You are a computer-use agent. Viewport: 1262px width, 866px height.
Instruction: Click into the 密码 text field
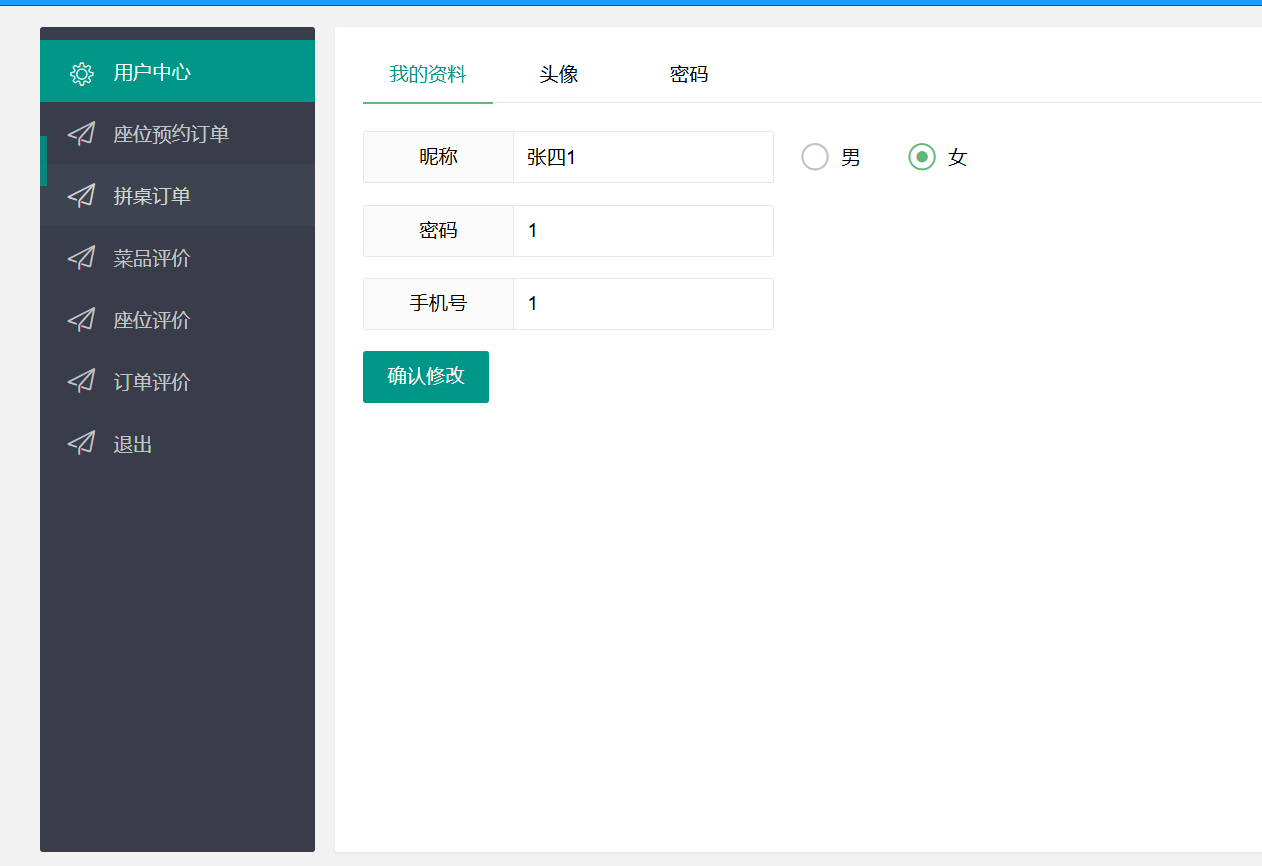tap(642, 231)
